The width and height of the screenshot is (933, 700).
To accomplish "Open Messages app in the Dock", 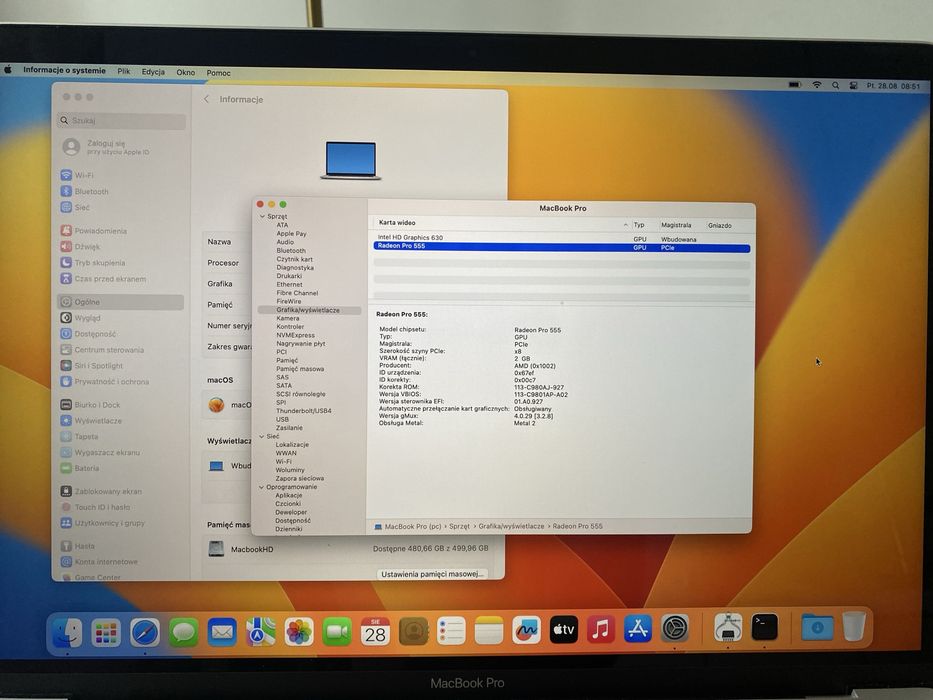I will (183, 632).
